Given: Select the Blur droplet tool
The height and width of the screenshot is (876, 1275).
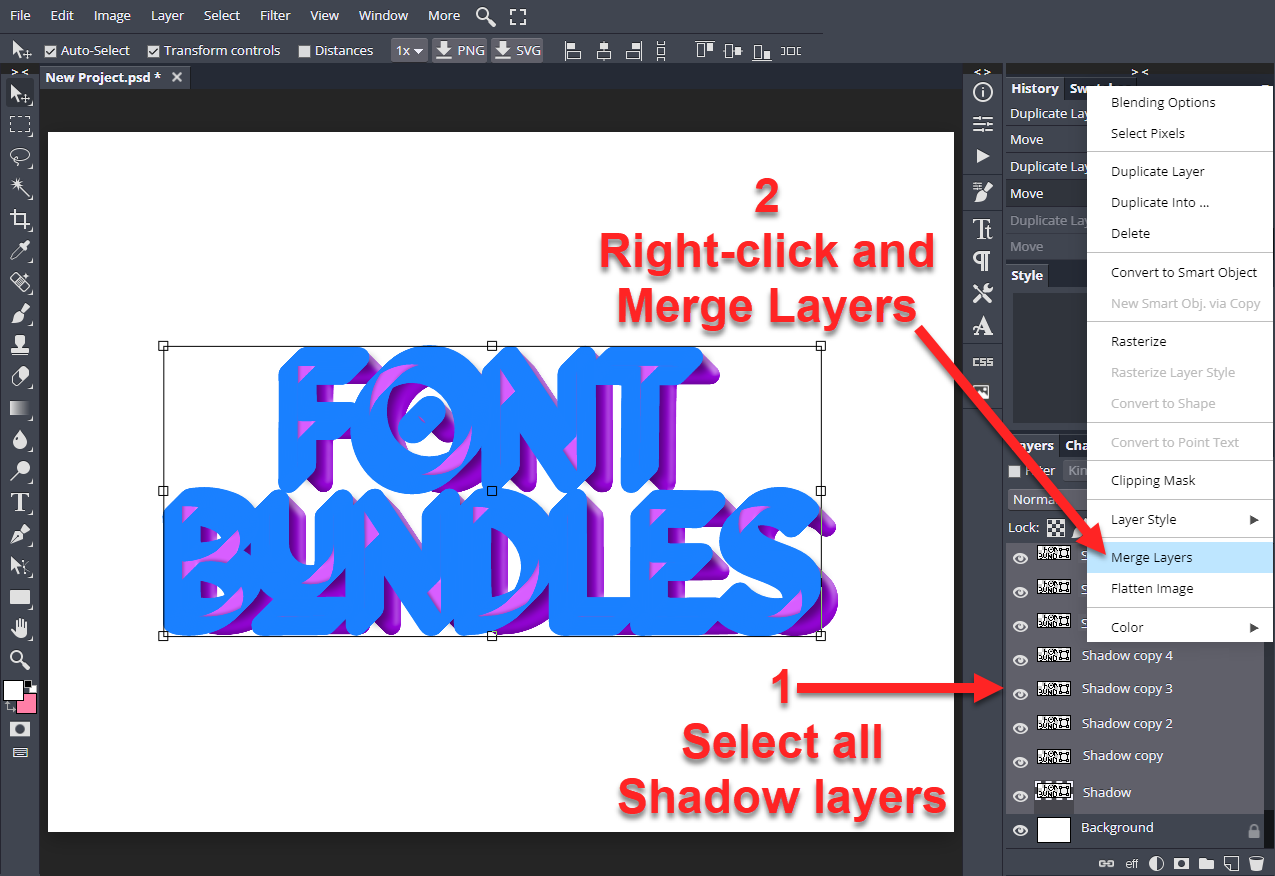Looking at the screenshot, I should 20,440.
